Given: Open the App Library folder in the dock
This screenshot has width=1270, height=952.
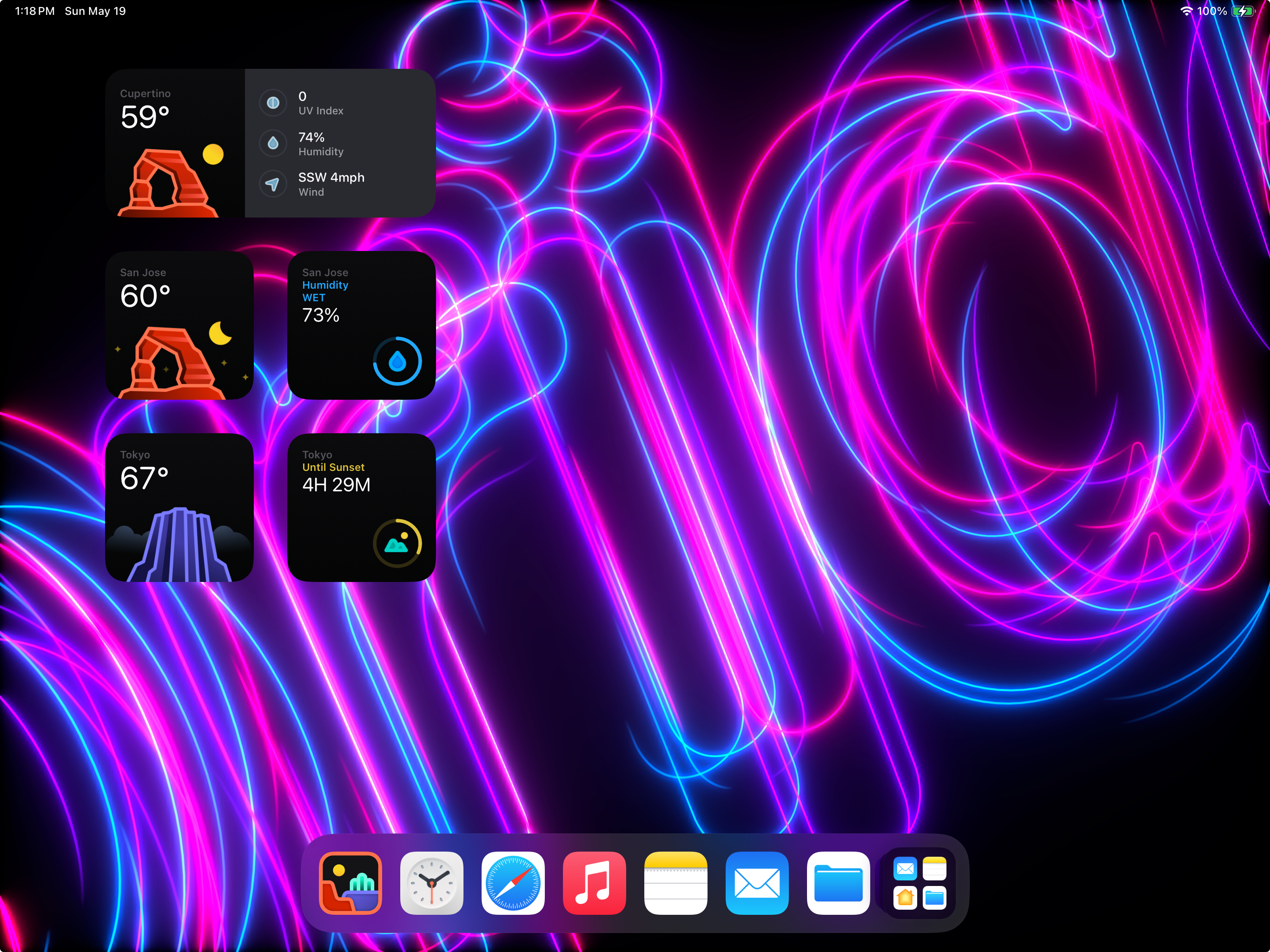Looking at the screenshot, I should [x=920, y=883].
